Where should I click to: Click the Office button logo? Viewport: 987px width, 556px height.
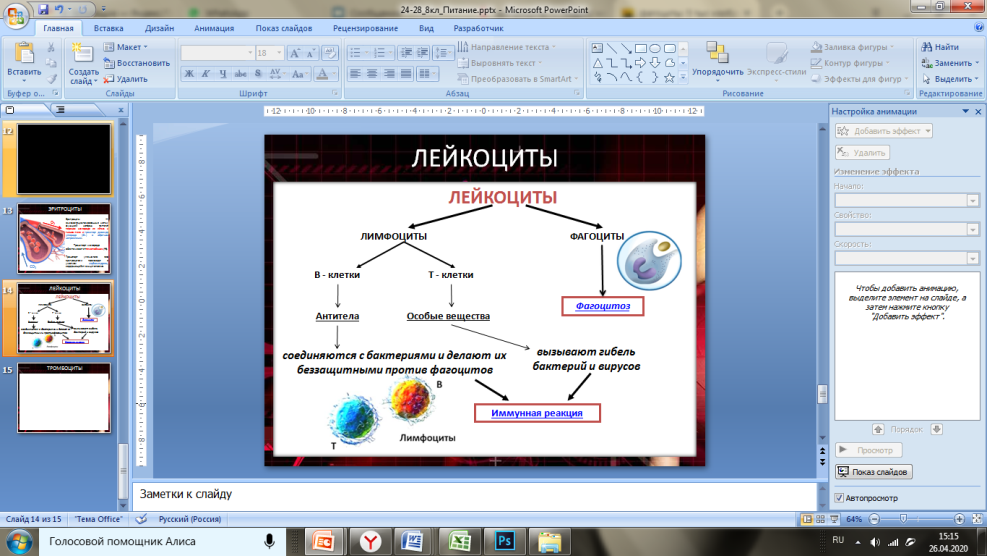tap(16, 14)
